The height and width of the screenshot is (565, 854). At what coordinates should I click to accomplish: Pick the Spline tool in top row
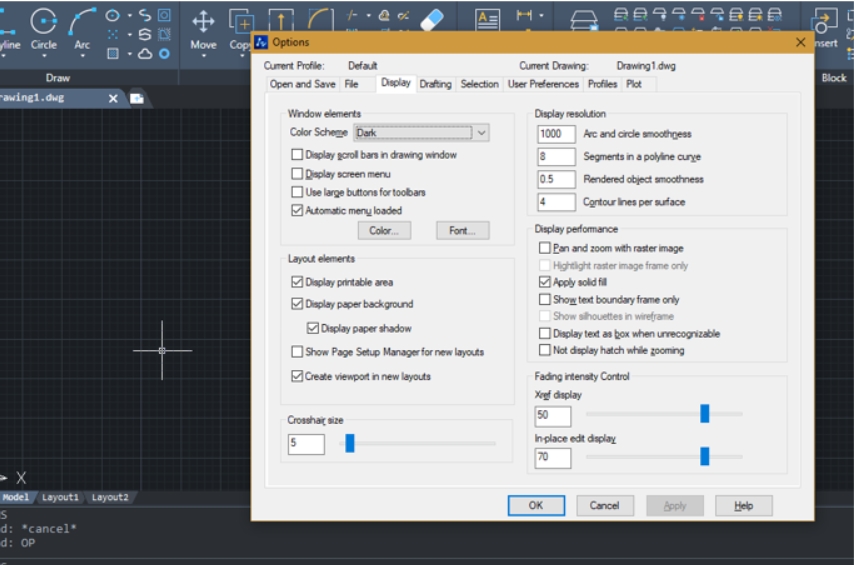[144, 15]
